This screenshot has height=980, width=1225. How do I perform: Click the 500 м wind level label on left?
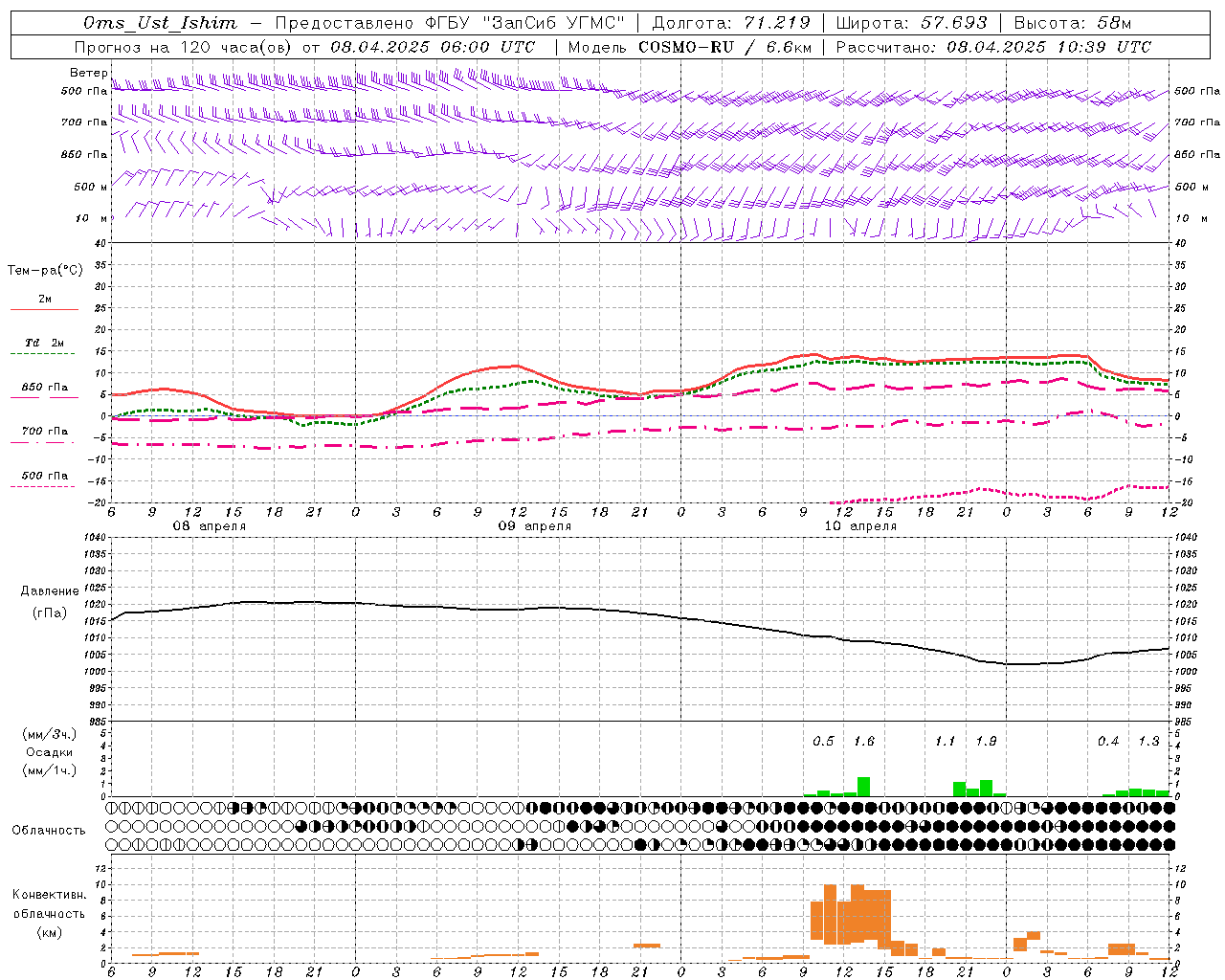point(91,187)
